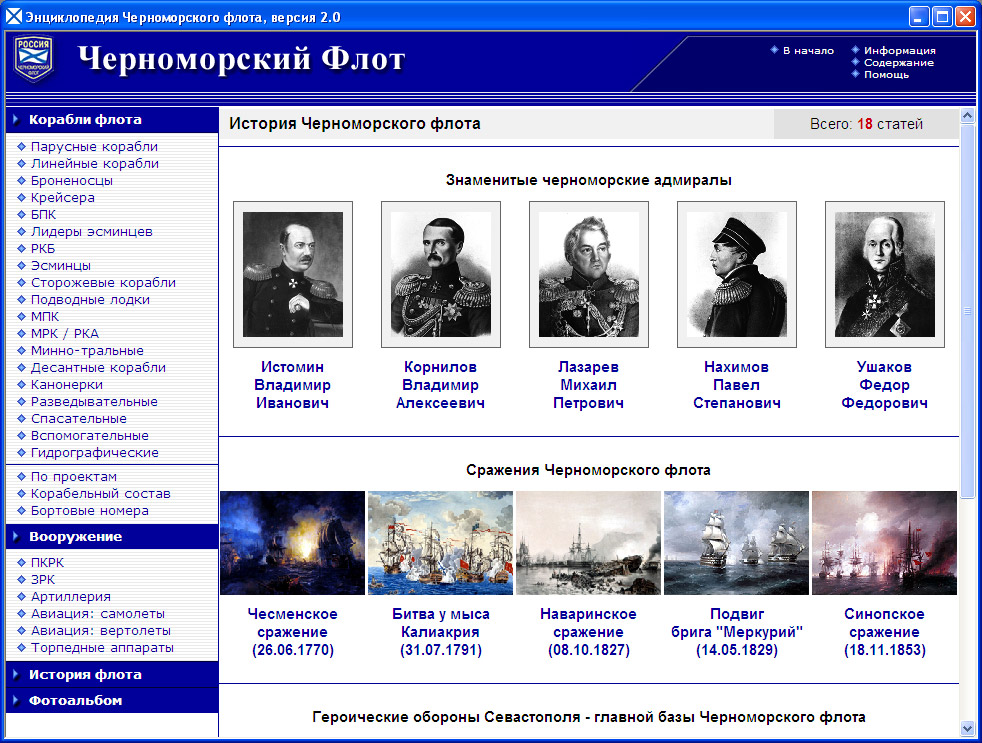Image resolution: width=982 pixels, height=743 pixels.
Task: Click the Истомин portrait thumbnail
Action: [292, 274]
